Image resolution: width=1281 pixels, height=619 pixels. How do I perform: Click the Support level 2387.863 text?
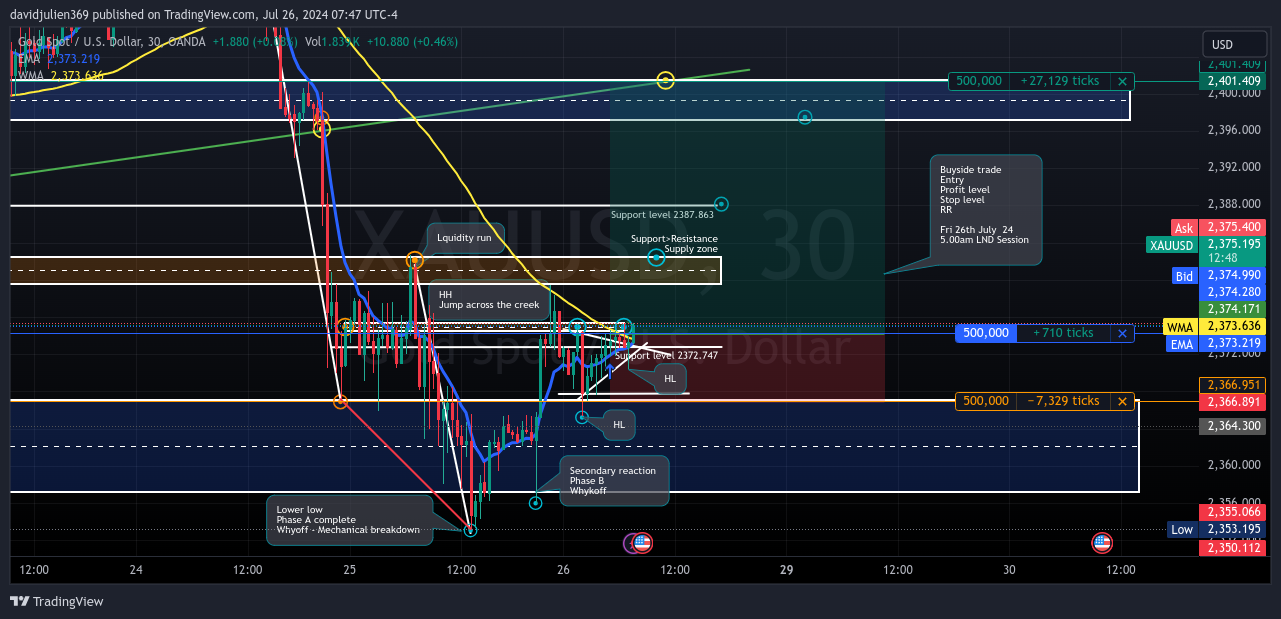(662, 214)
